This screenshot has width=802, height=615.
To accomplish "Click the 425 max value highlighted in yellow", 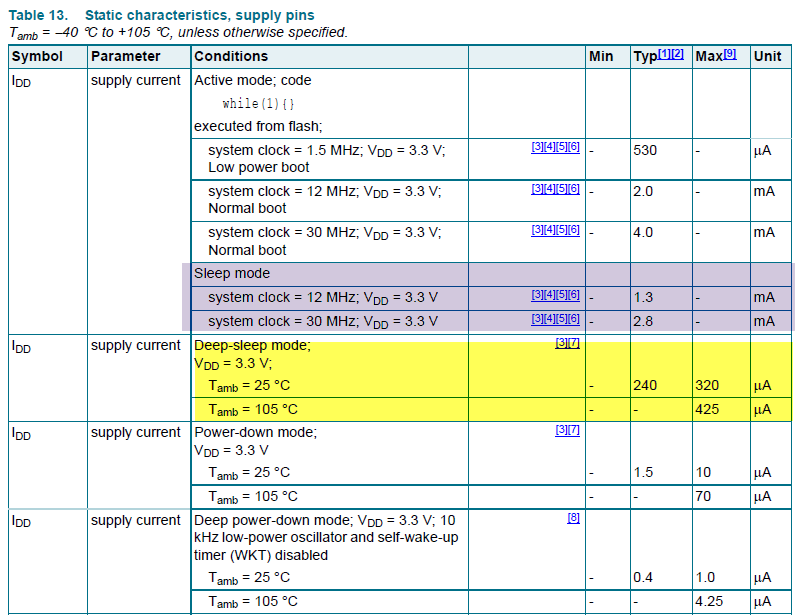I will (707, 409).
